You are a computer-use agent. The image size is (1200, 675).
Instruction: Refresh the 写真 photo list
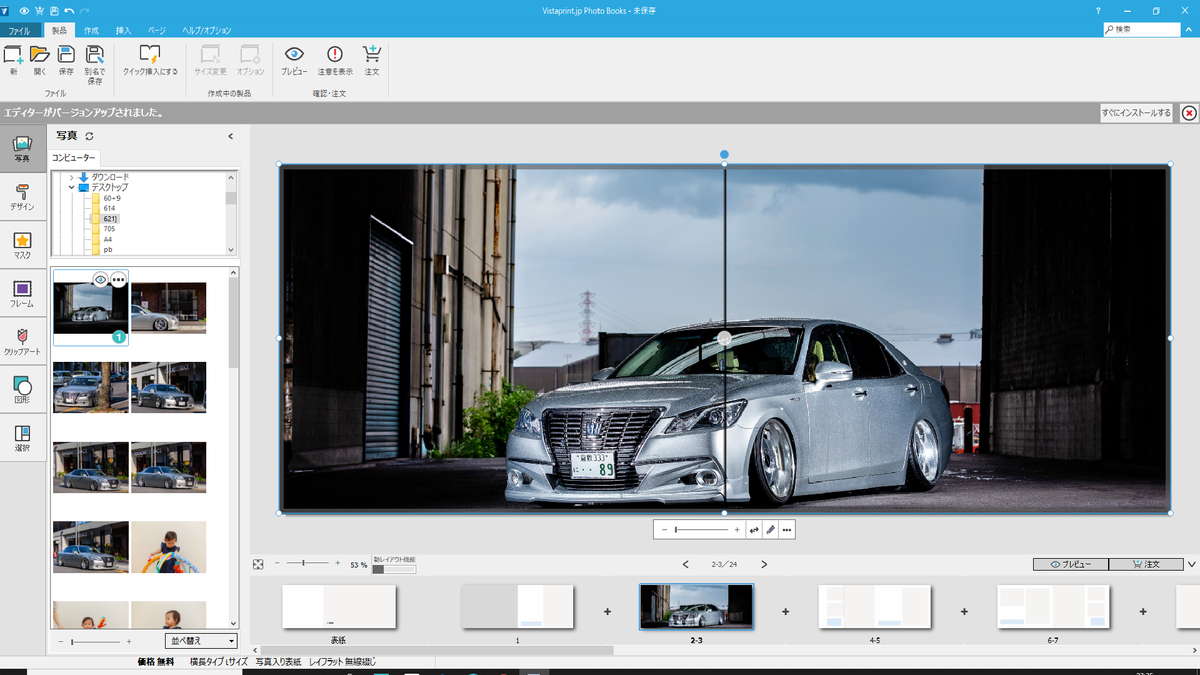[x=89, y=136]
